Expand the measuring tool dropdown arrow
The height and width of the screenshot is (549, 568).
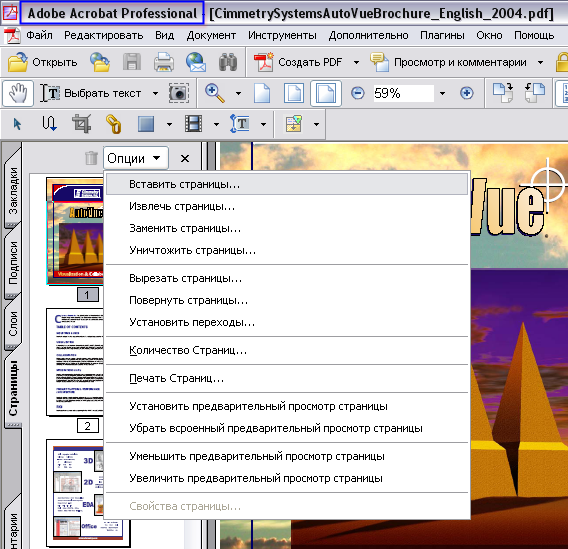tap(316, 125)
